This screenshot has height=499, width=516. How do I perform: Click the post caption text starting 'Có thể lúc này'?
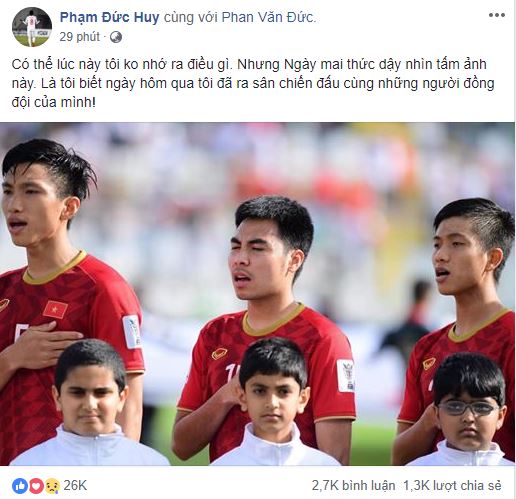[253, 83]
